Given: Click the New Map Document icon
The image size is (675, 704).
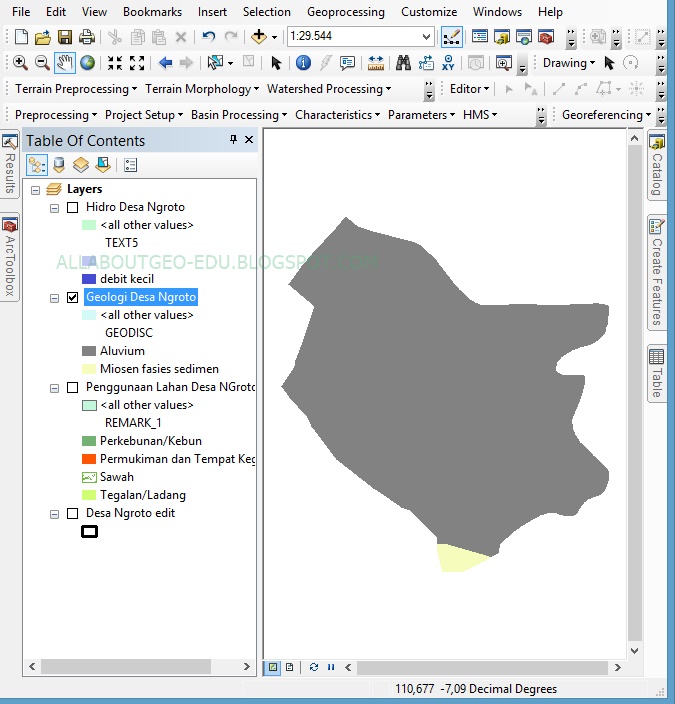Looking at the screenshot, I should 22,37.
